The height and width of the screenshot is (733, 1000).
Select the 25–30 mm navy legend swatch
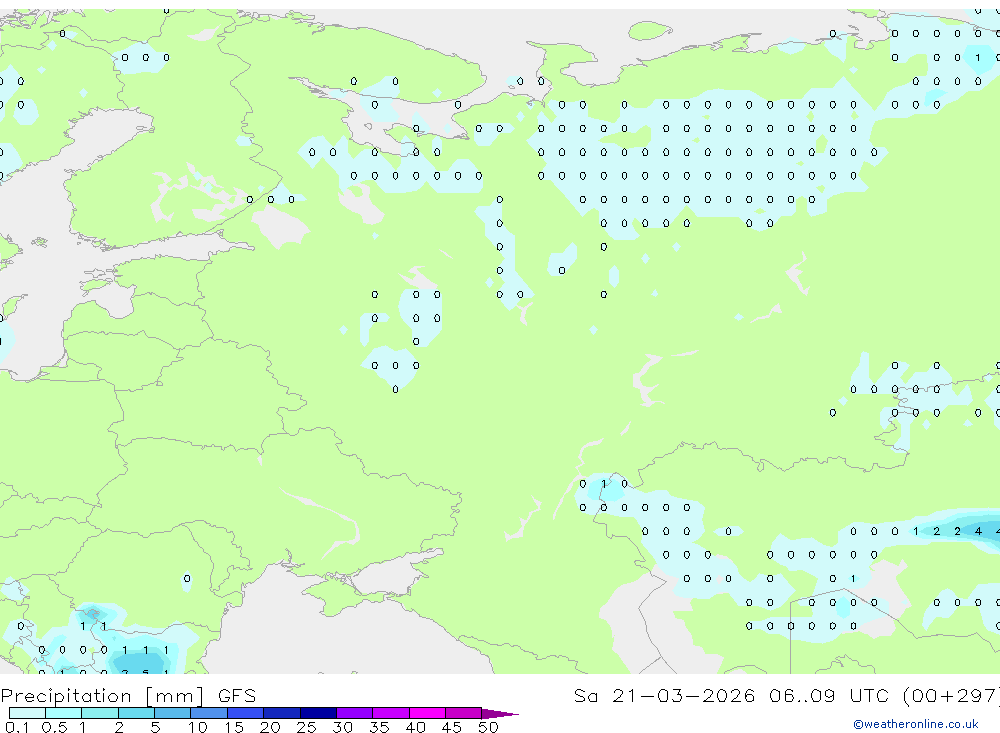click(318, 713)
